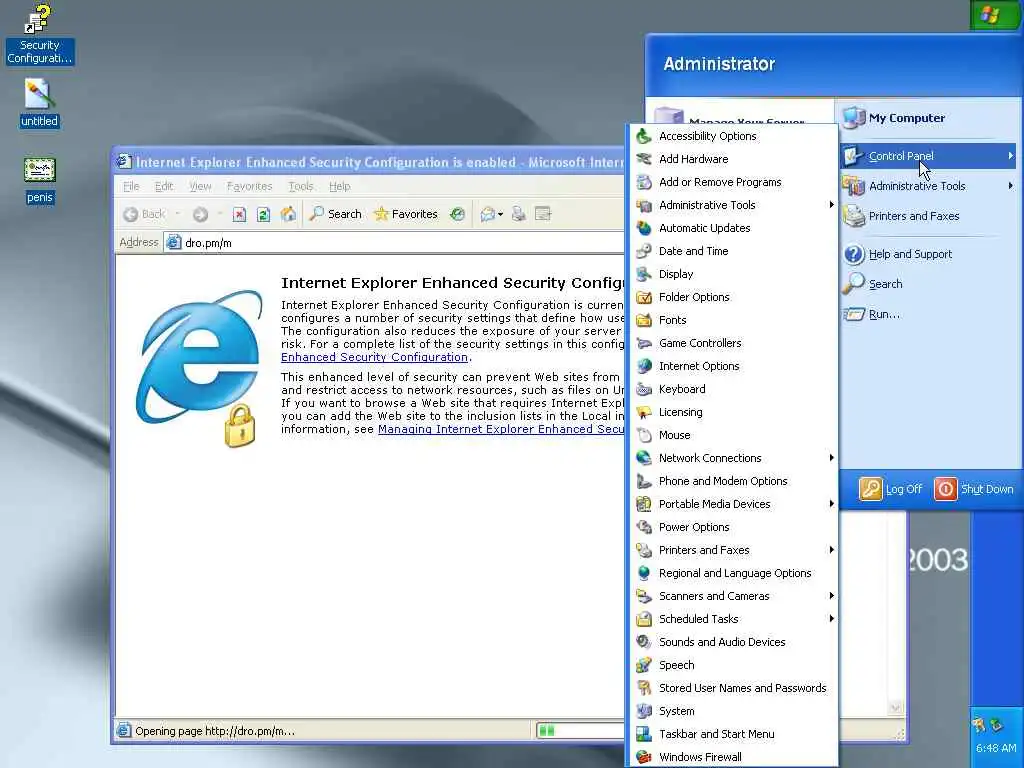Open the File menu in Internet Explorer
Screen dimensions: 1024x768
pos(131,186)
